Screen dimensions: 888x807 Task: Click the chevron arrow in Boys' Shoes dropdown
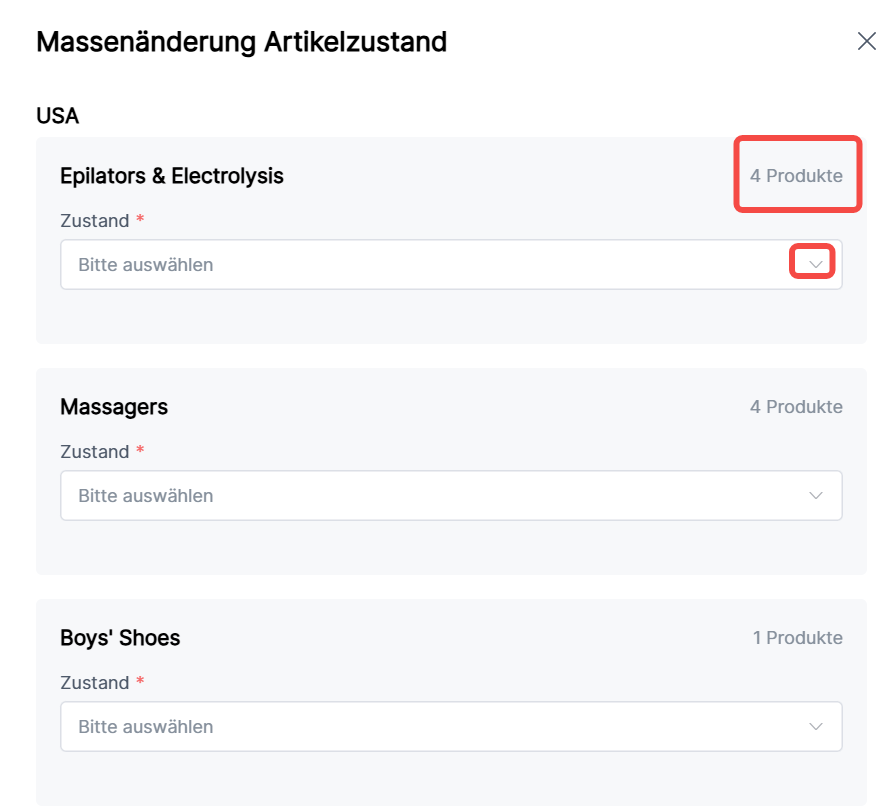tap(816, 727)
